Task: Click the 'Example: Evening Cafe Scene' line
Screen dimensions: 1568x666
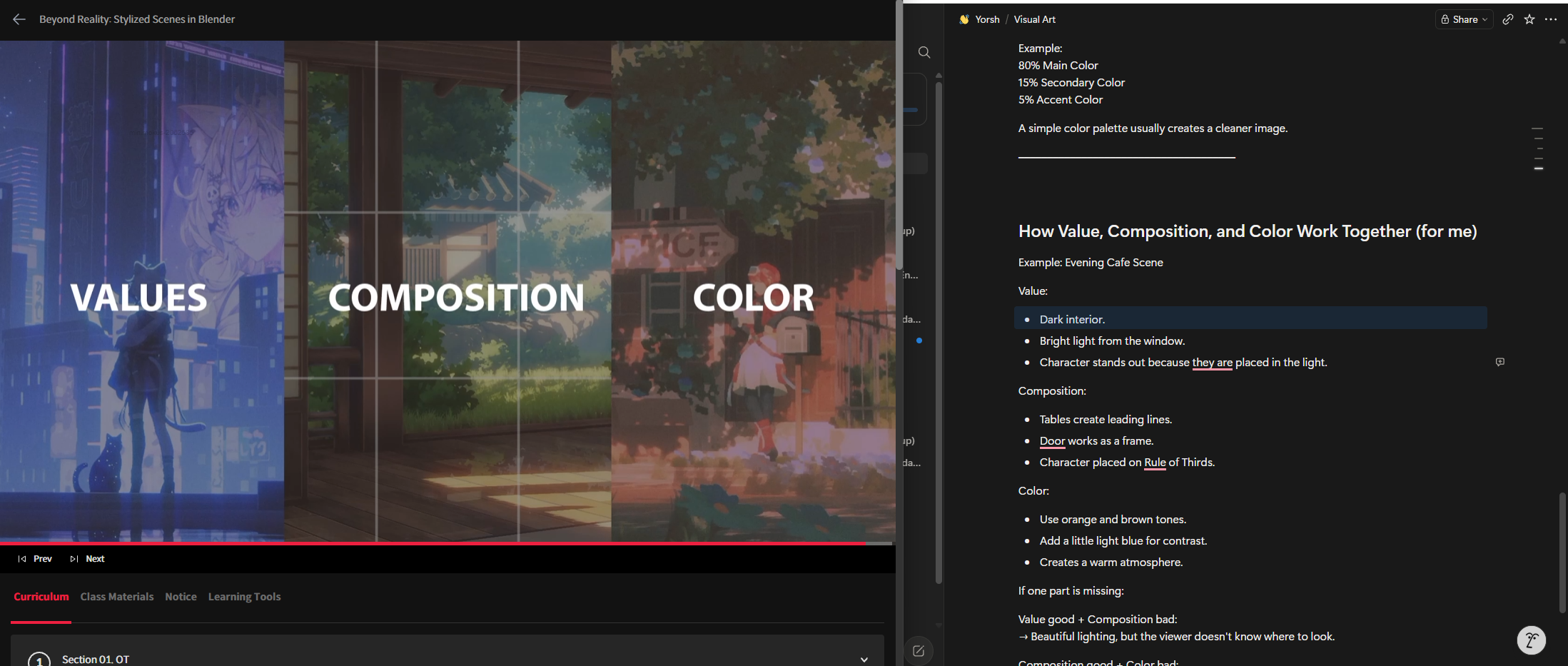Action: coord(1091,263)
